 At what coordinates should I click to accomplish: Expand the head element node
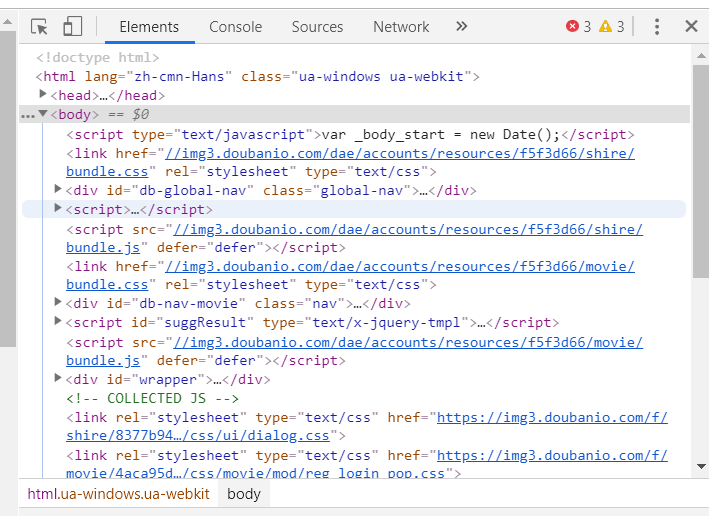[x=43, y=94]
